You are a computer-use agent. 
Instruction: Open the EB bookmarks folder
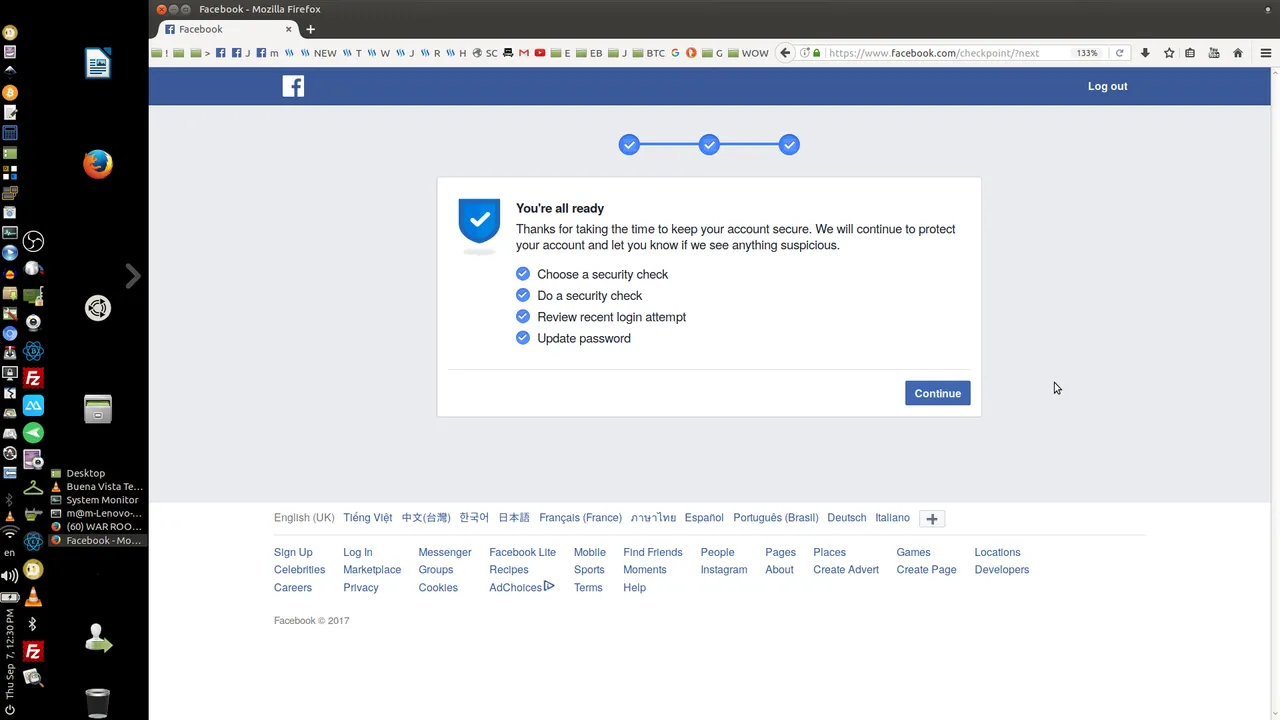587,53
